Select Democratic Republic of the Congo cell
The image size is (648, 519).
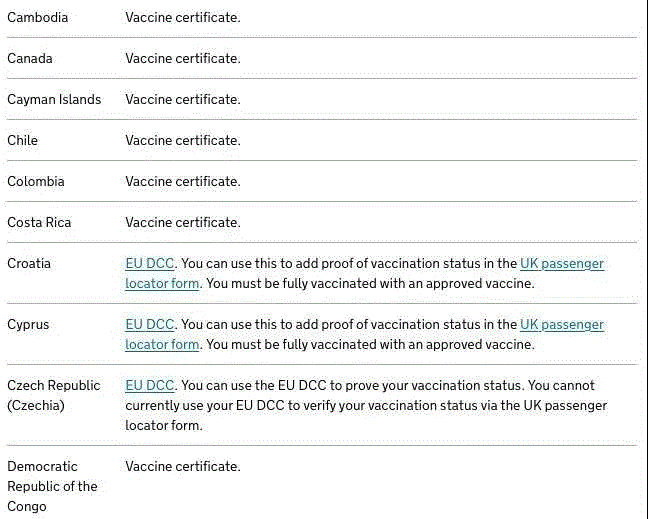pos(52,486)
